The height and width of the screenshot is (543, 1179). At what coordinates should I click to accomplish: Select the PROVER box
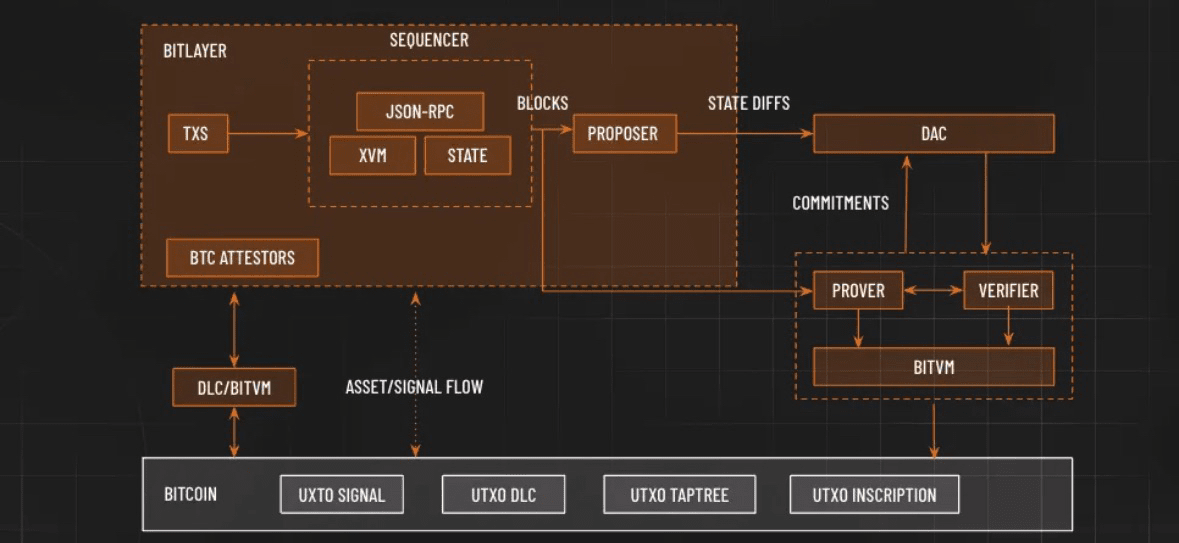point(857,290)
